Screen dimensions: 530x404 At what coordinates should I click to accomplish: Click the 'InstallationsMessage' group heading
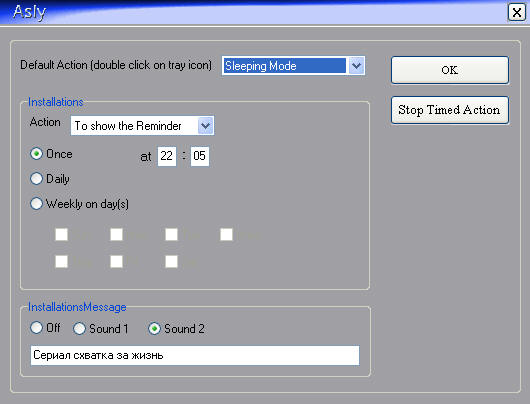tap(77, 307)
